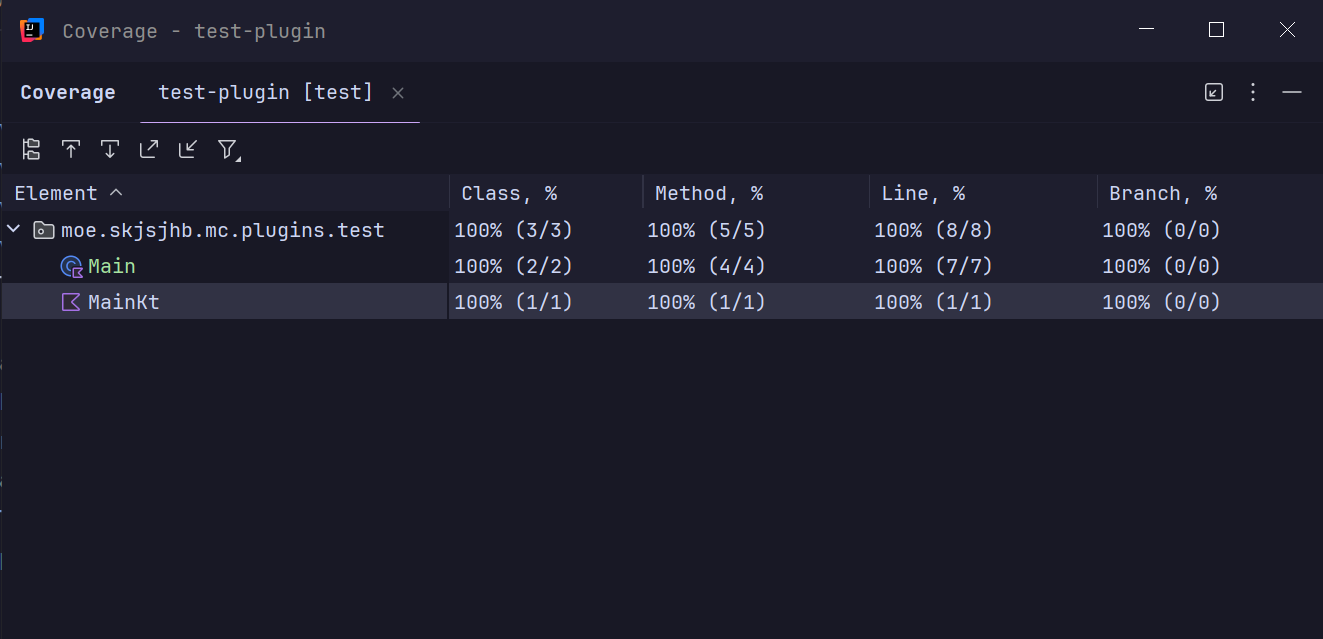Image resolution: width=1323 pixels, height=639 pixels.
Task: Collapse the moe.skjsjhb.mc.plugins.test package node
Action: 14,230
